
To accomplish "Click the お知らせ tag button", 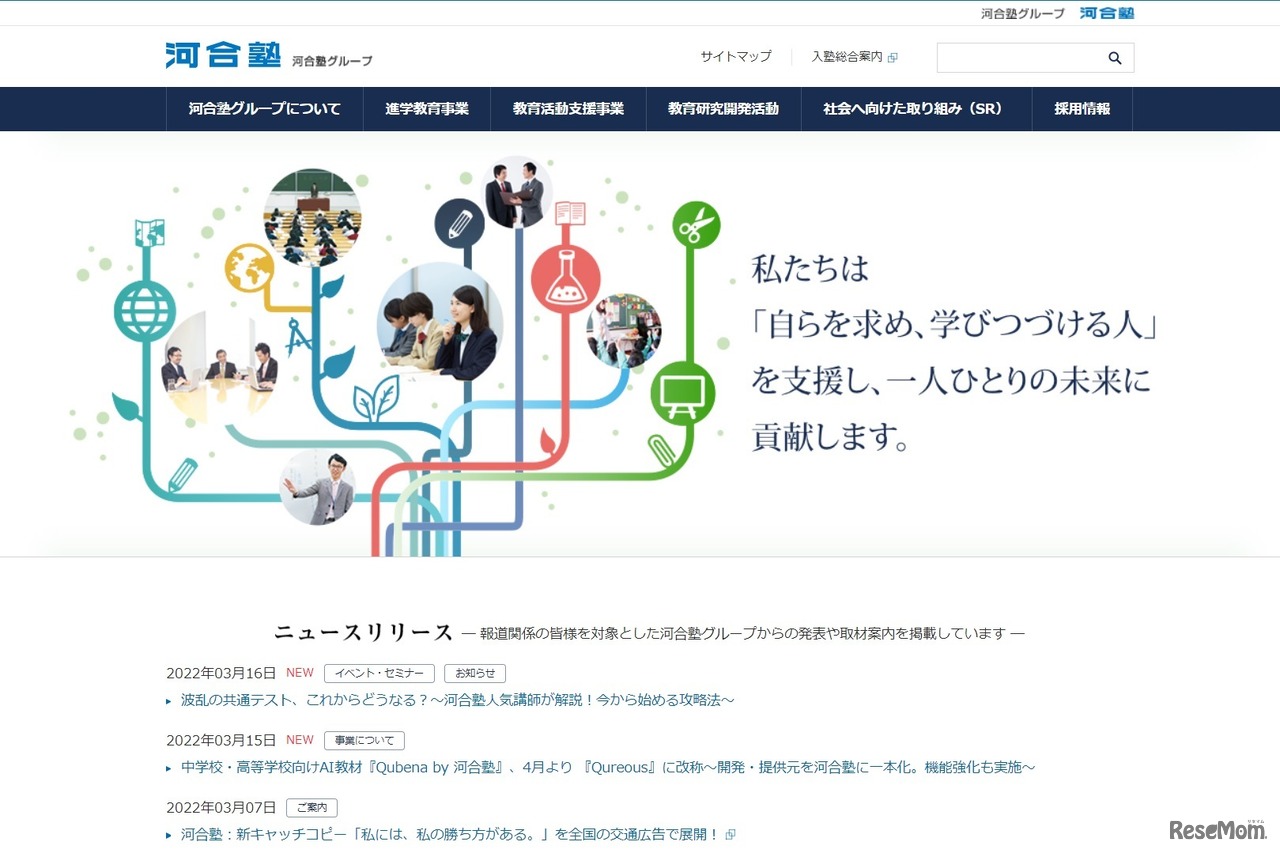I will pos(474,673).
